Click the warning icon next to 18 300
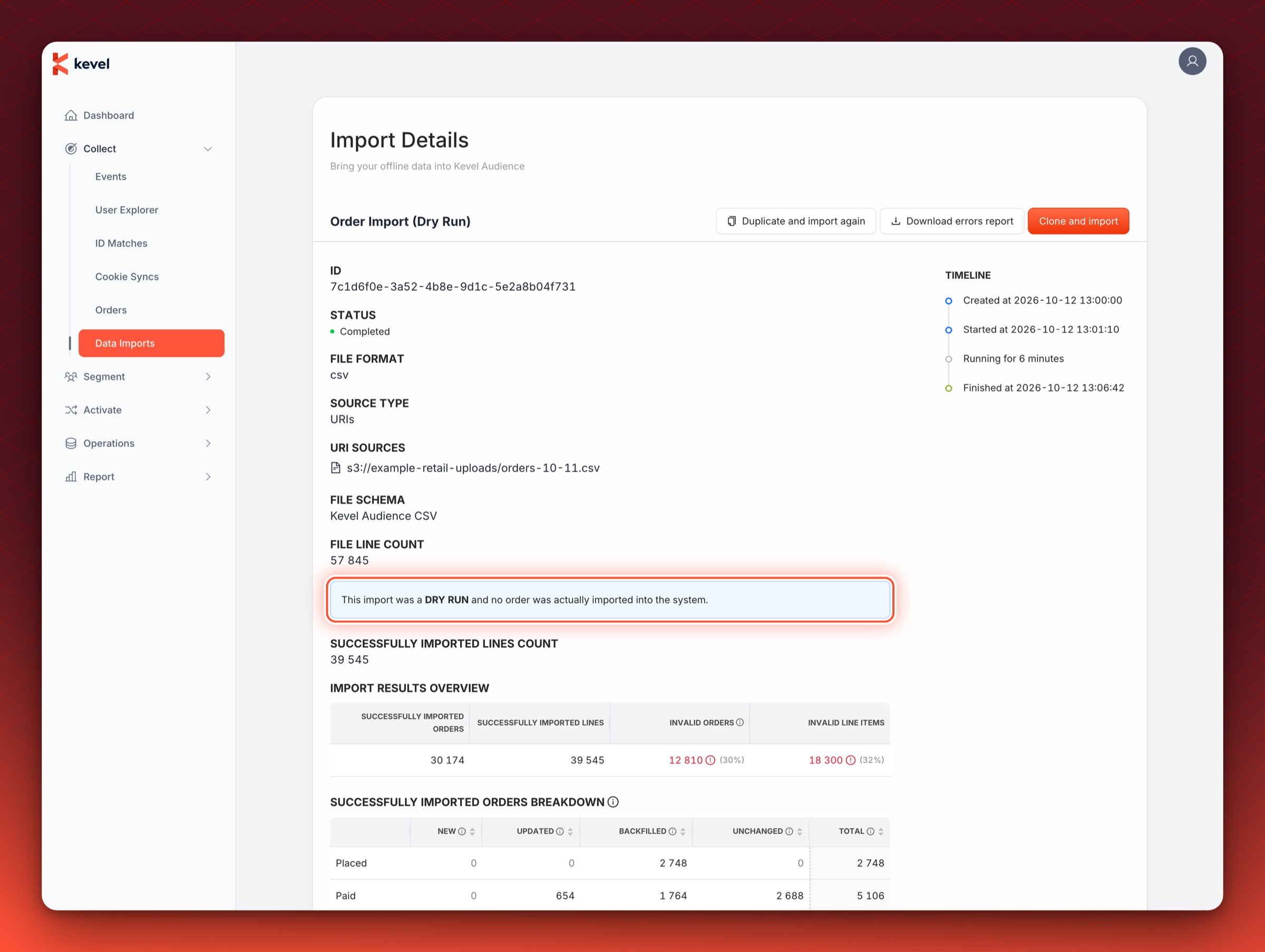The height and width of the screenshot is (952, 1265). pyautogui.click(x=850, y=760)
